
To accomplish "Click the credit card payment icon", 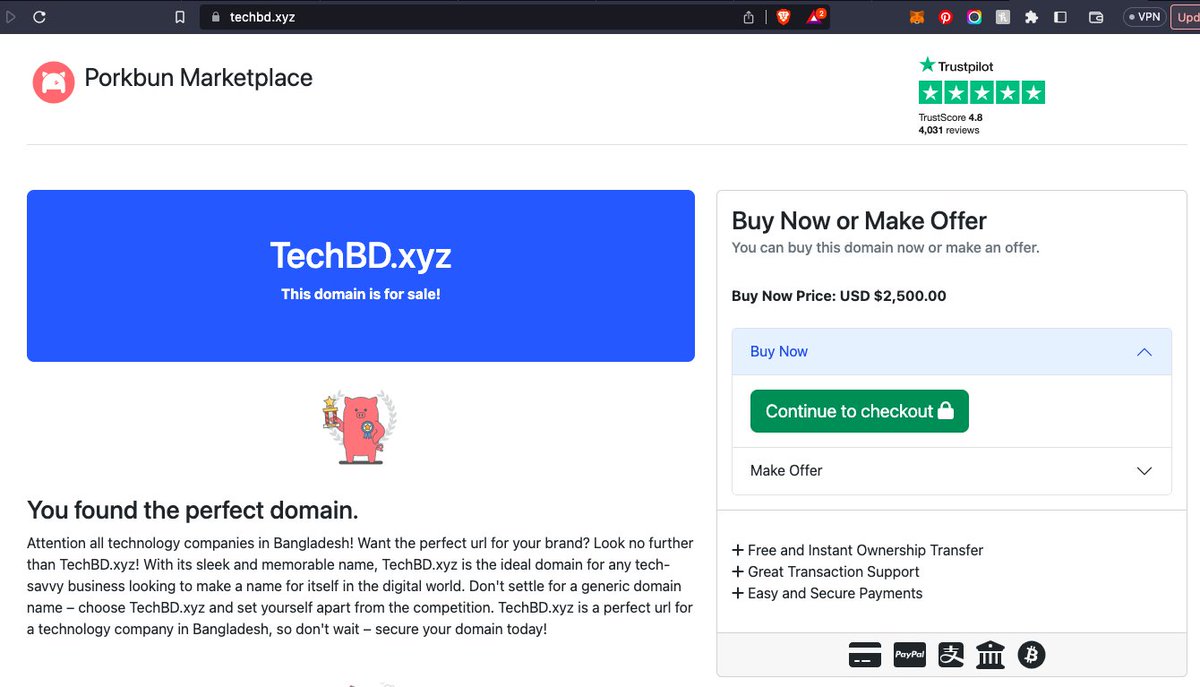I will (865, 655).
